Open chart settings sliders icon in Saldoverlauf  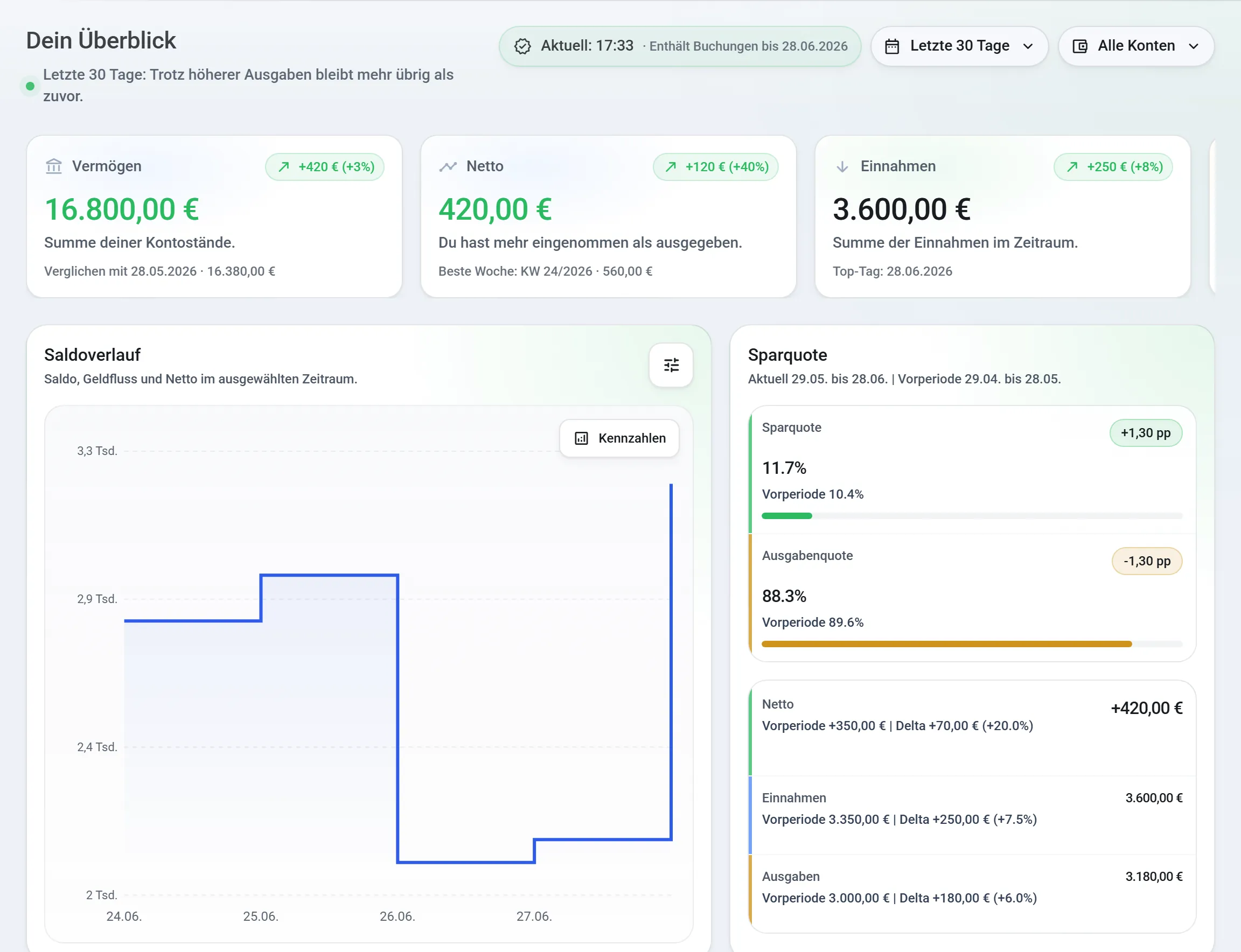point(671,365)
